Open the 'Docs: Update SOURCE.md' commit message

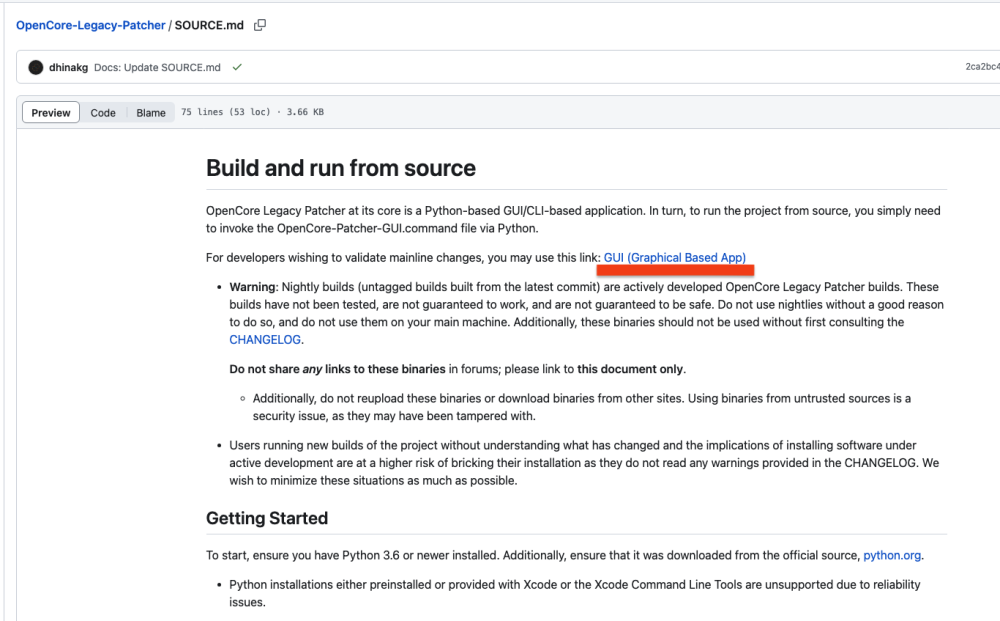pyautogui.click(x=157, y=67)
